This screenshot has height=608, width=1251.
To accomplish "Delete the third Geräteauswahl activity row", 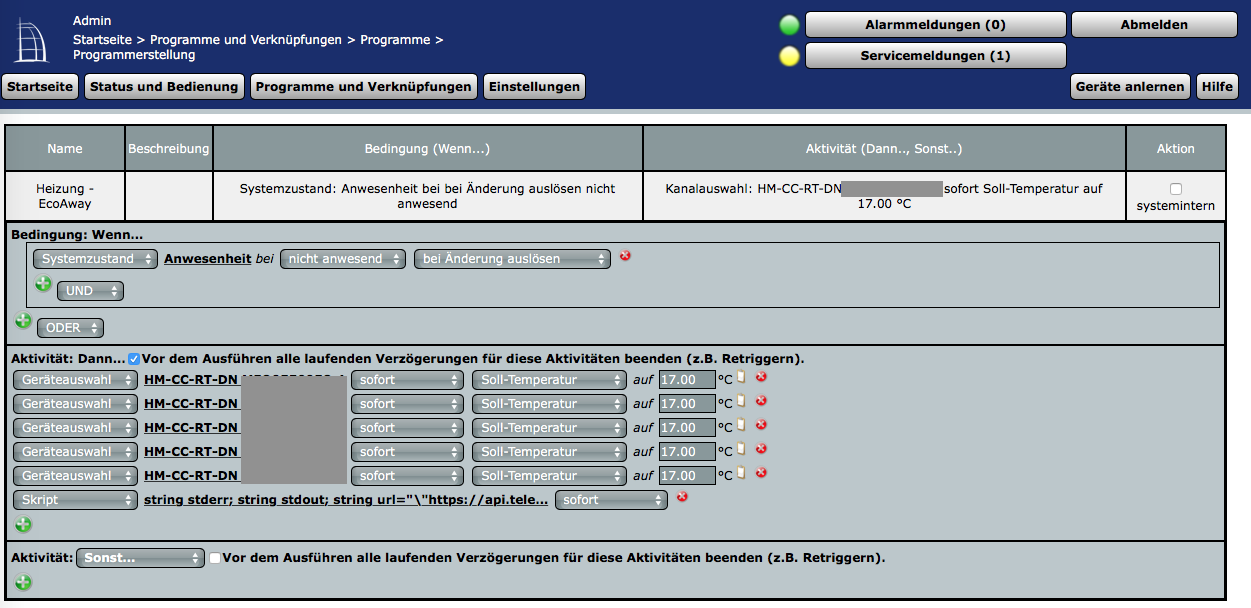I will pyautogui.click(x=761, y=424).
